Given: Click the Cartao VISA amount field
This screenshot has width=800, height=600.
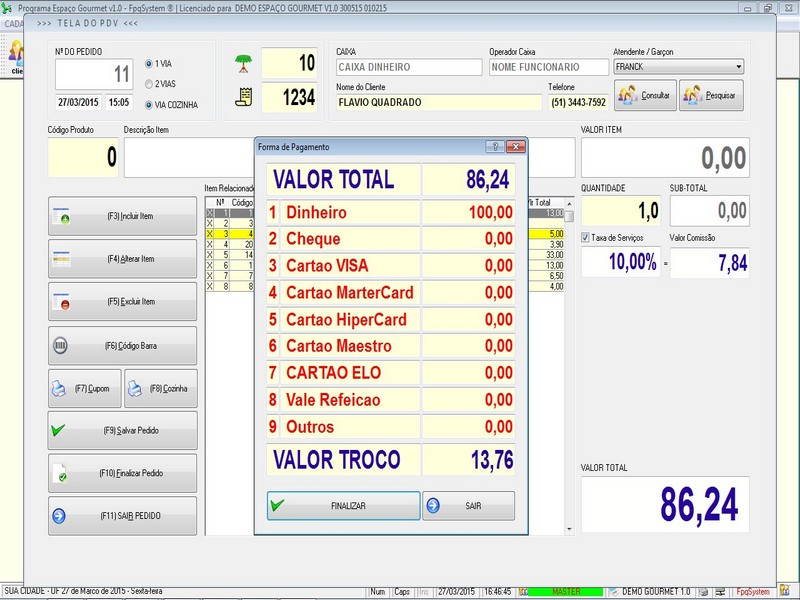Looking at the screenshot, I should 468,266.
